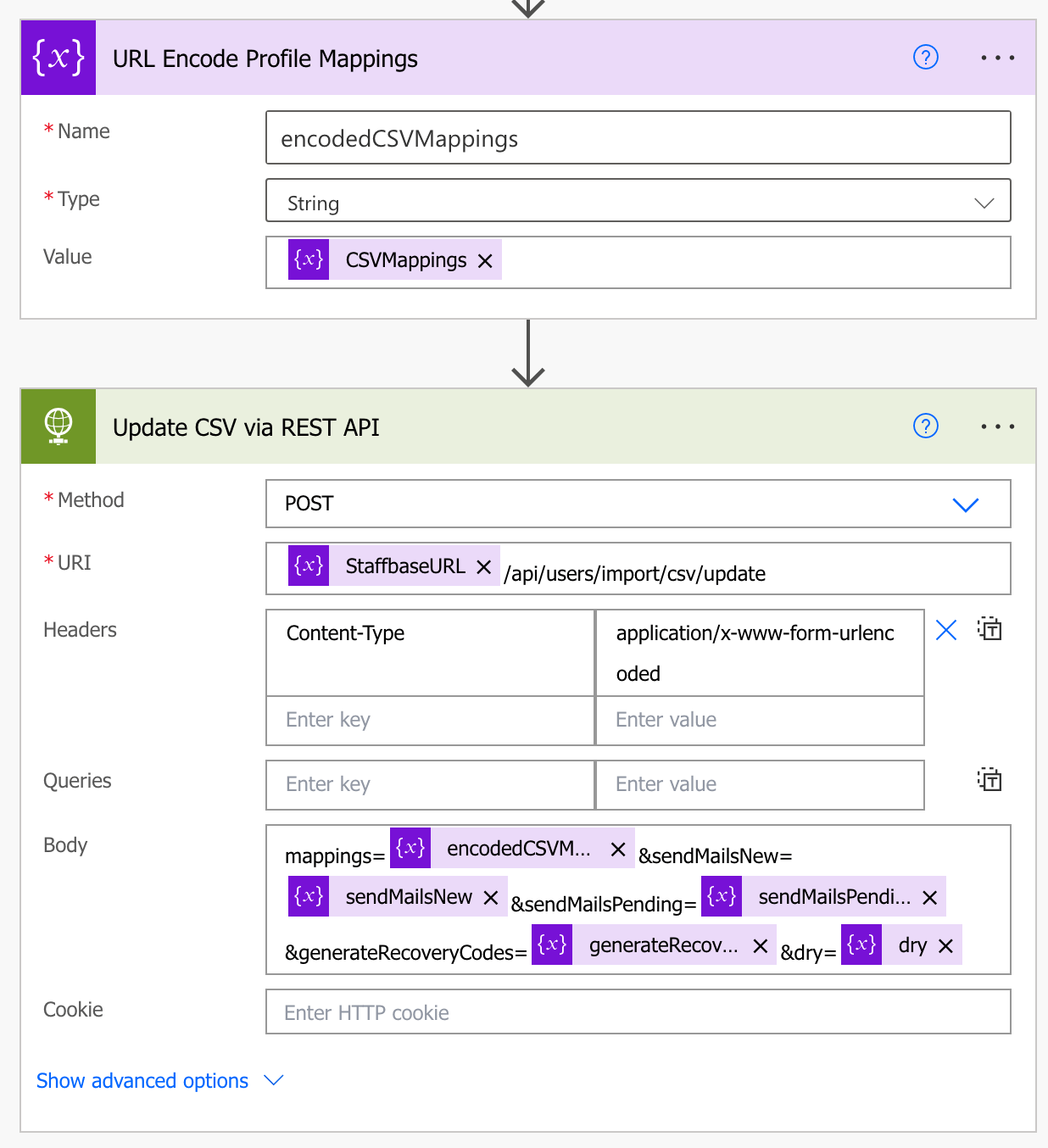Click the Headers Enter value field
The image size is (1048, 1148).
click(x=759, y=720)
